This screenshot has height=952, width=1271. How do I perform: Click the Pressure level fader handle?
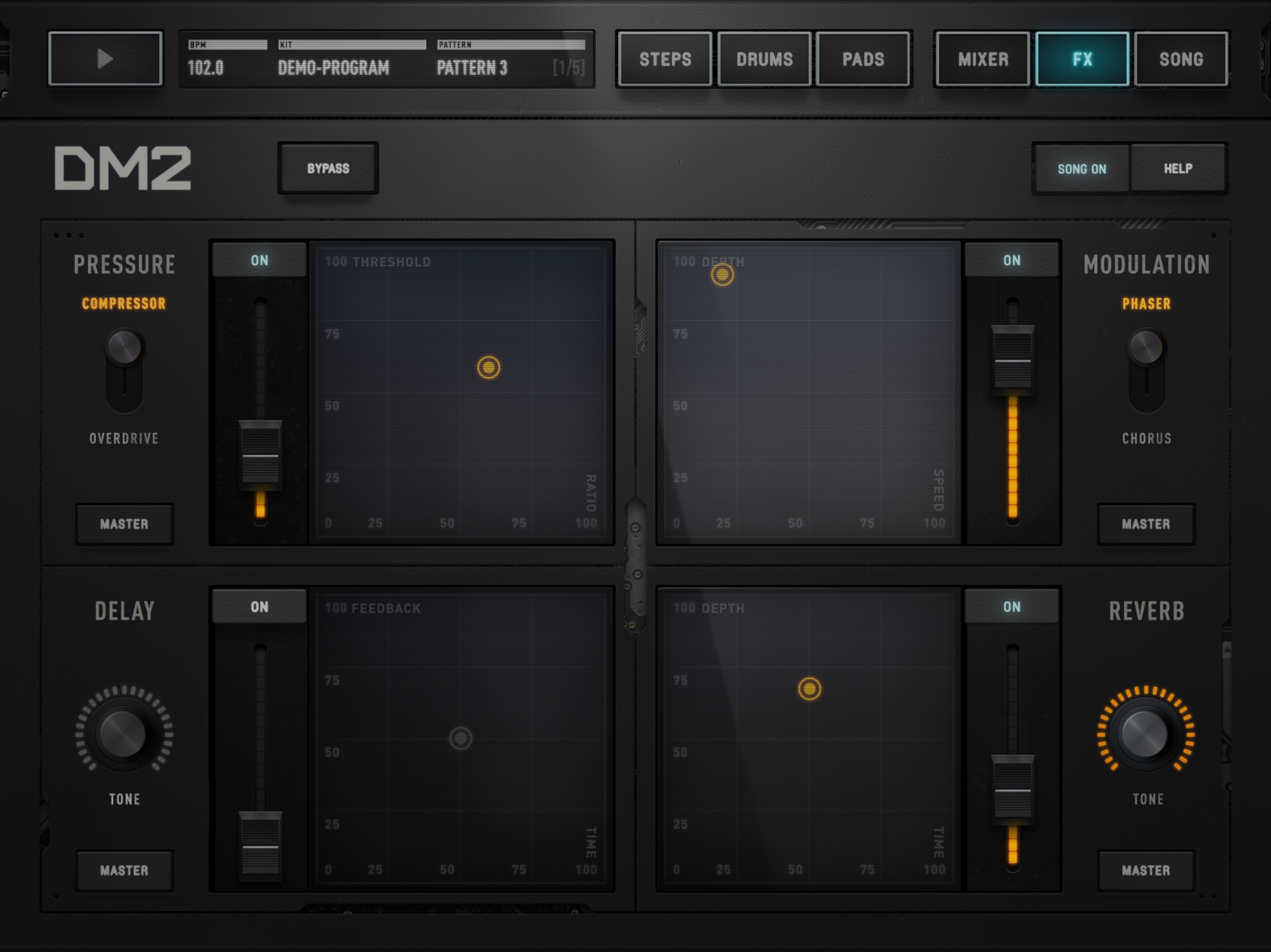click(x=260, y=455)
